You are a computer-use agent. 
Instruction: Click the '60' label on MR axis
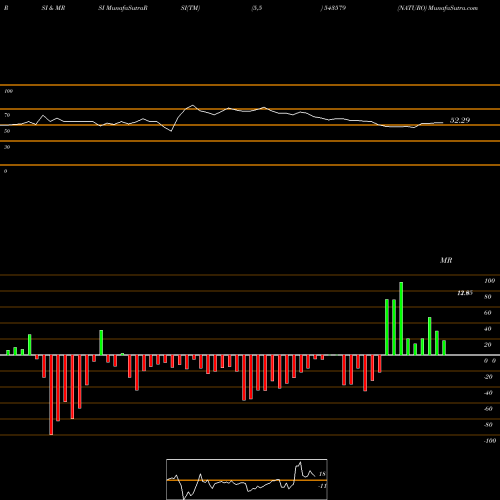click(x=488, y=313)
